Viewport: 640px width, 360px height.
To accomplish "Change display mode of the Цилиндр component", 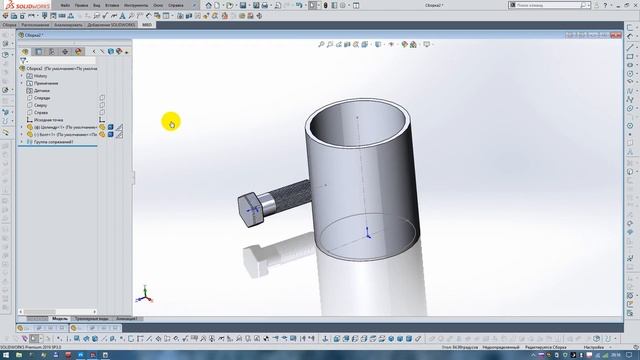I will [x=111, y=127].
